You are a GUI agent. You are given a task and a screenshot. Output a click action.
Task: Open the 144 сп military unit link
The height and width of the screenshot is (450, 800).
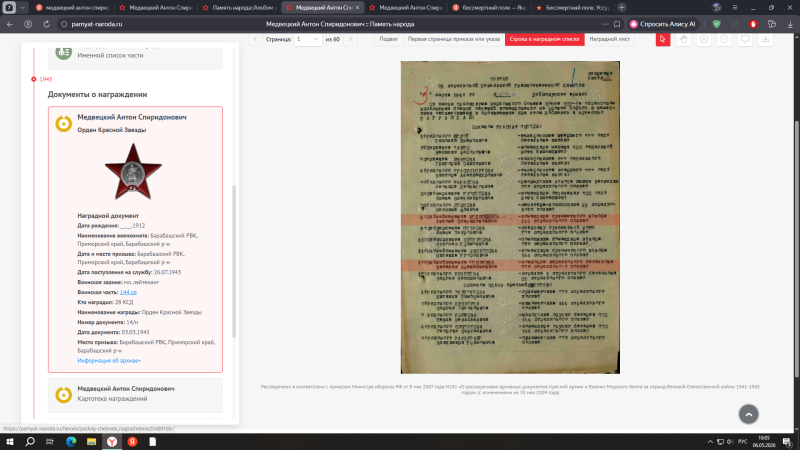[128, 292]
